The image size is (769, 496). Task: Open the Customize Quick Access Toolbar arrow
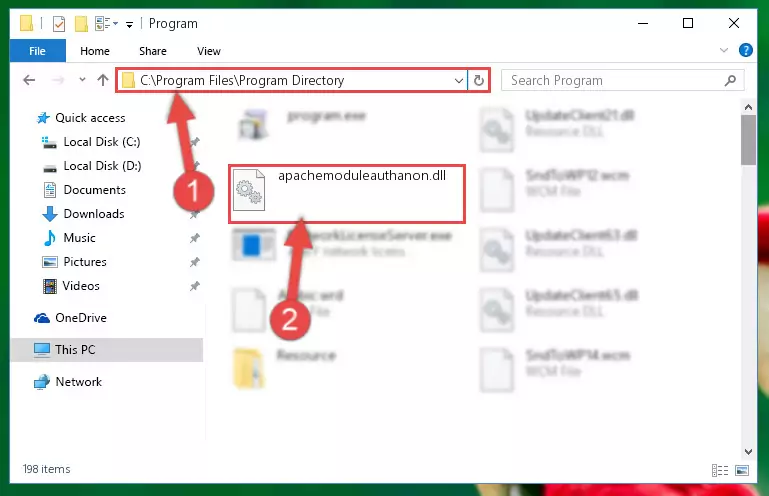(129, 25)
